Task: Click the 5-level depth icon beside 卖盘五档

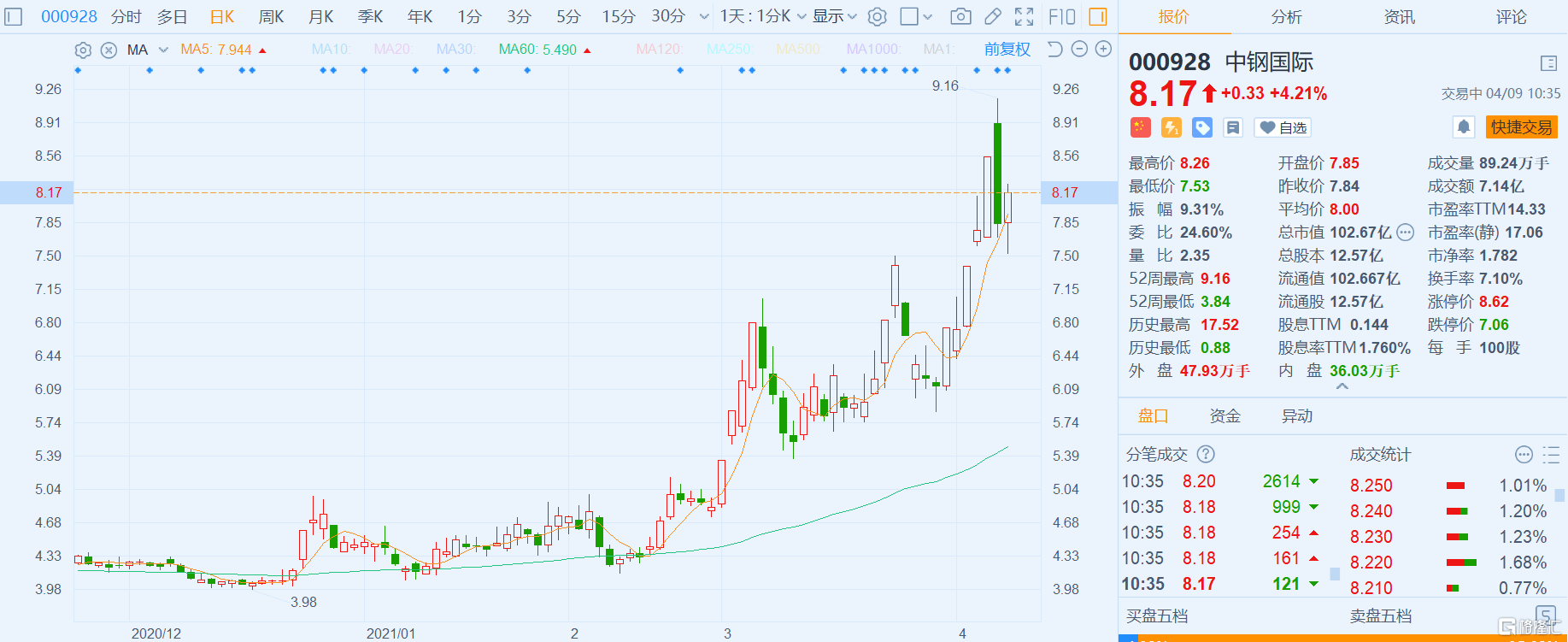Action: [x=1546, y=614]
